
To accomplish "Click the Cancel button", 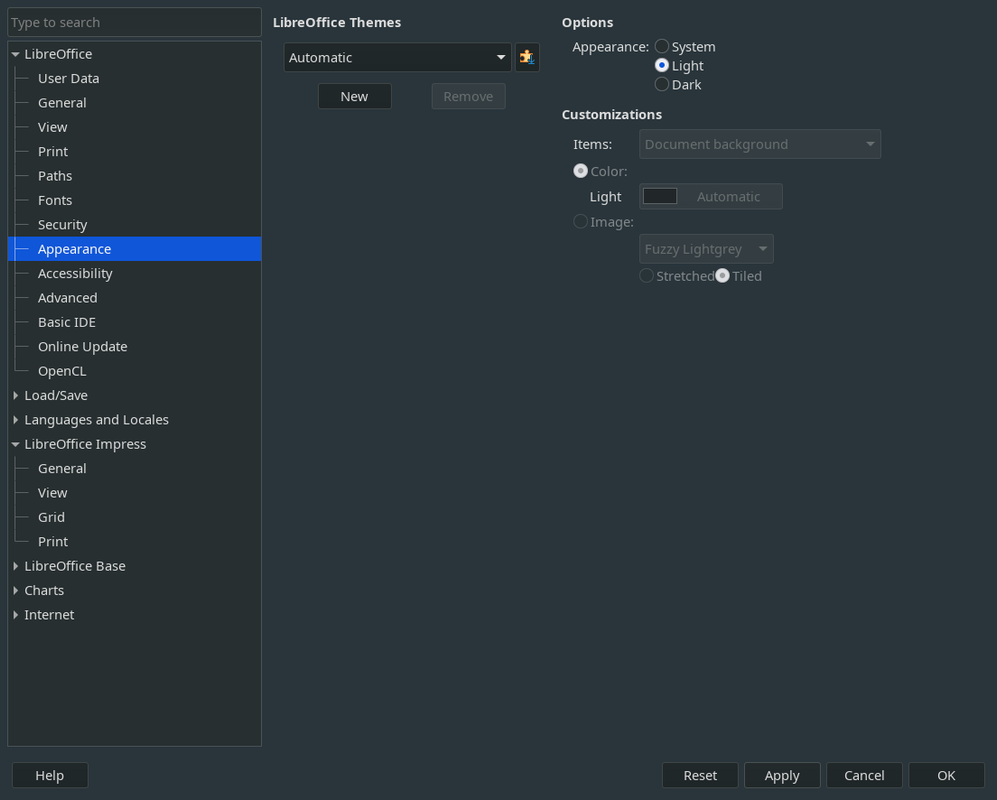I will pos(864,775).
